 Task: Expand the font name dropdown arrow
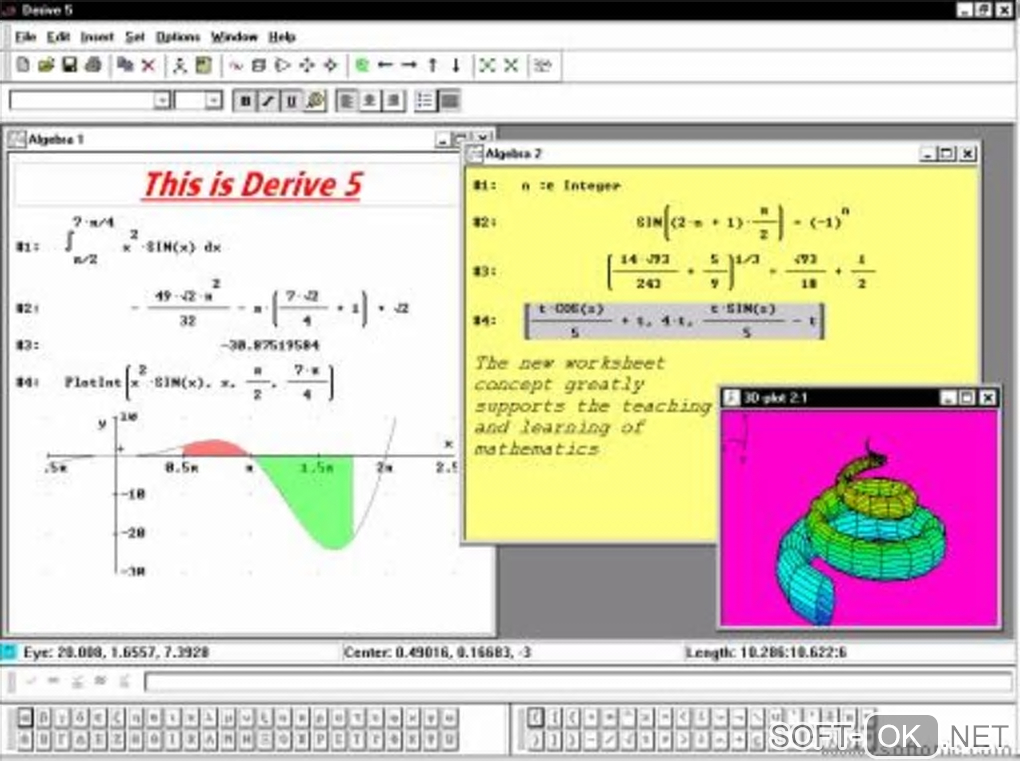tap(162, 101)
